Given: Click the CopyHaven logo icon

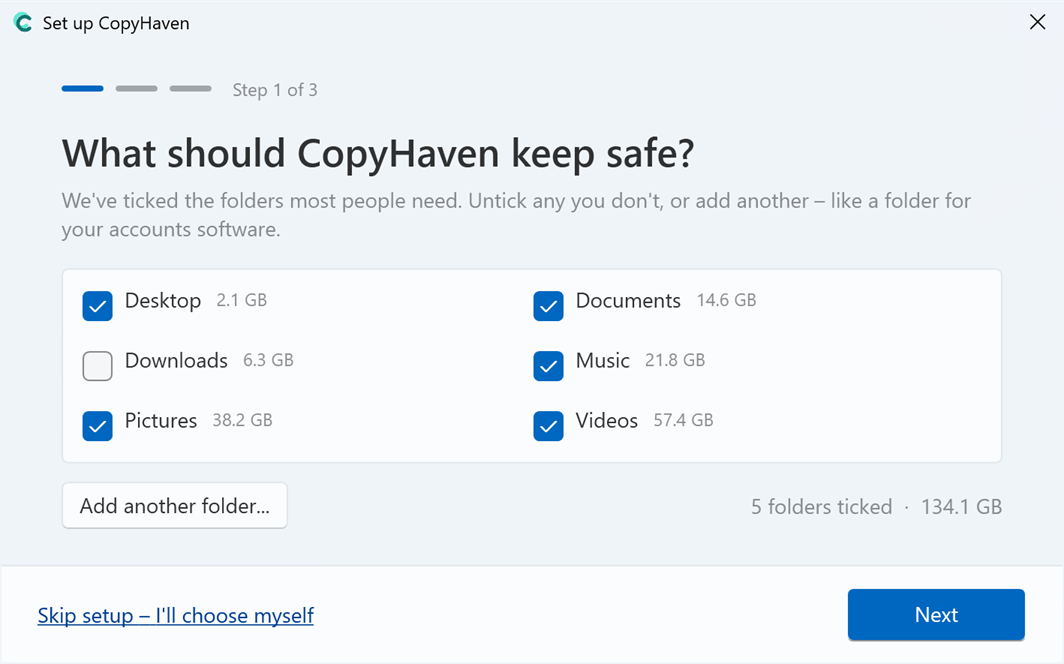Looking at the screenshot, I should pyautogui.click(x=22, y=22).
